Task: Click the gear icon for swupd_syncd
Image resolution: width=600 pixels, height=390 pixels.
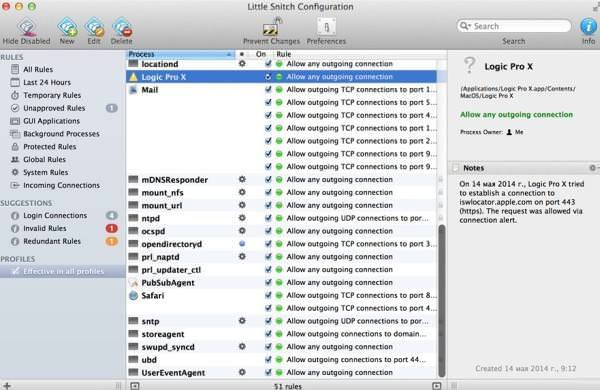Action: coord(242,346)
